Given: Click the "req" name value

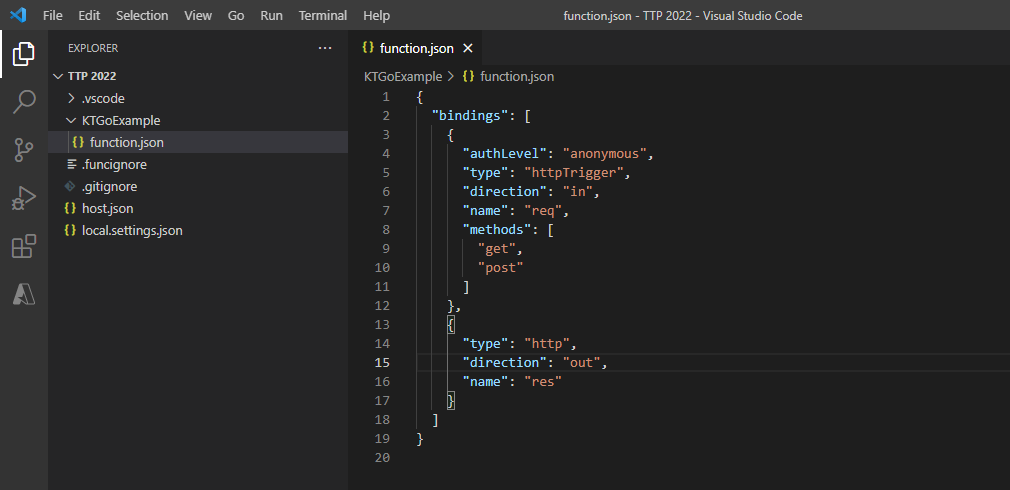Looking at the screenshot, I should click(544, 211).
